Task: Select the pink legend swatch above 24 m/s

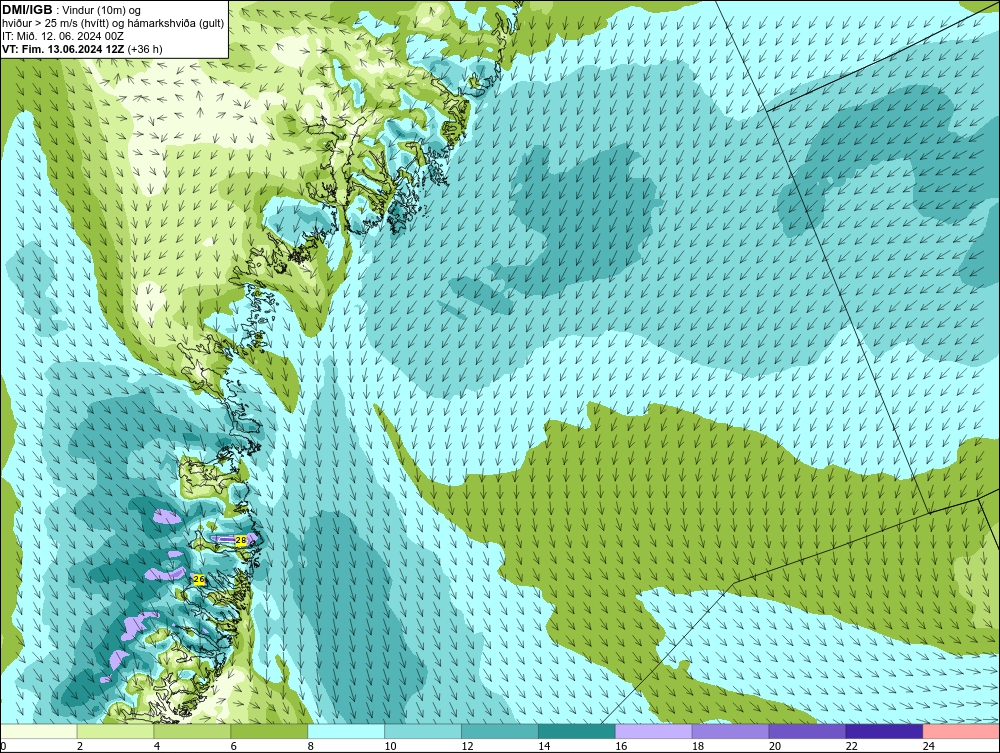Action: pyautogui.click(x=961, y=731)
